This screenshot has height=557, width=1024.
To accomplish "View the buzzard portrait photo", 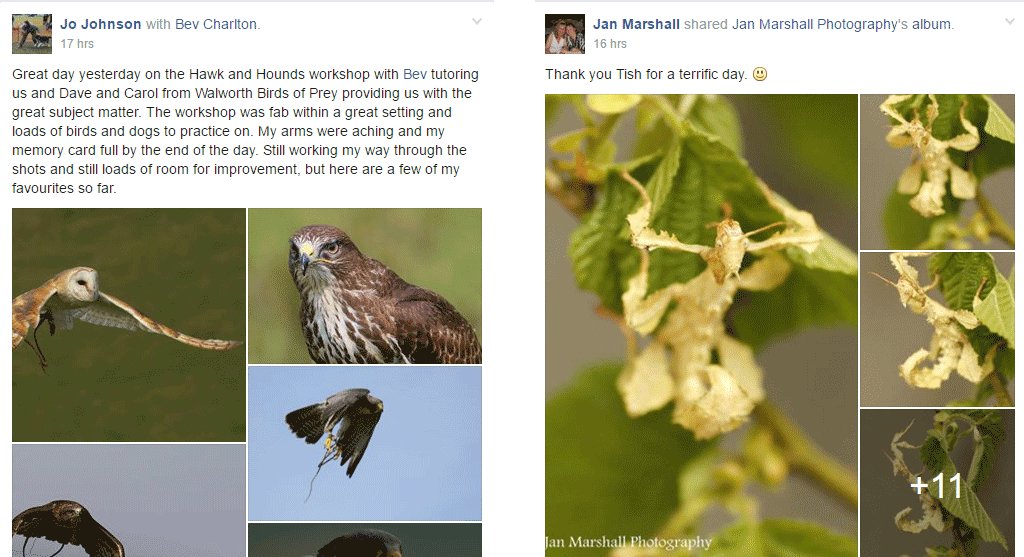I will click(x=364, y=286).
